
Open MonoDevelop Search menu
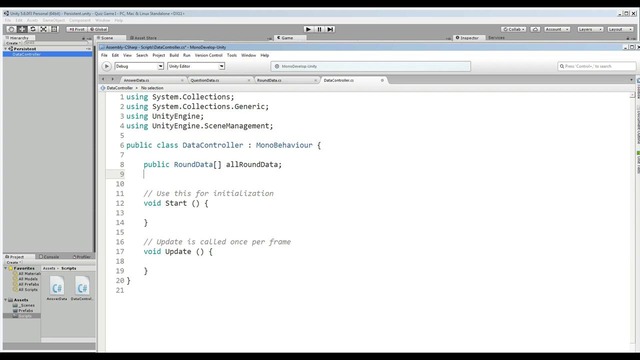click(x=142, y=55)
